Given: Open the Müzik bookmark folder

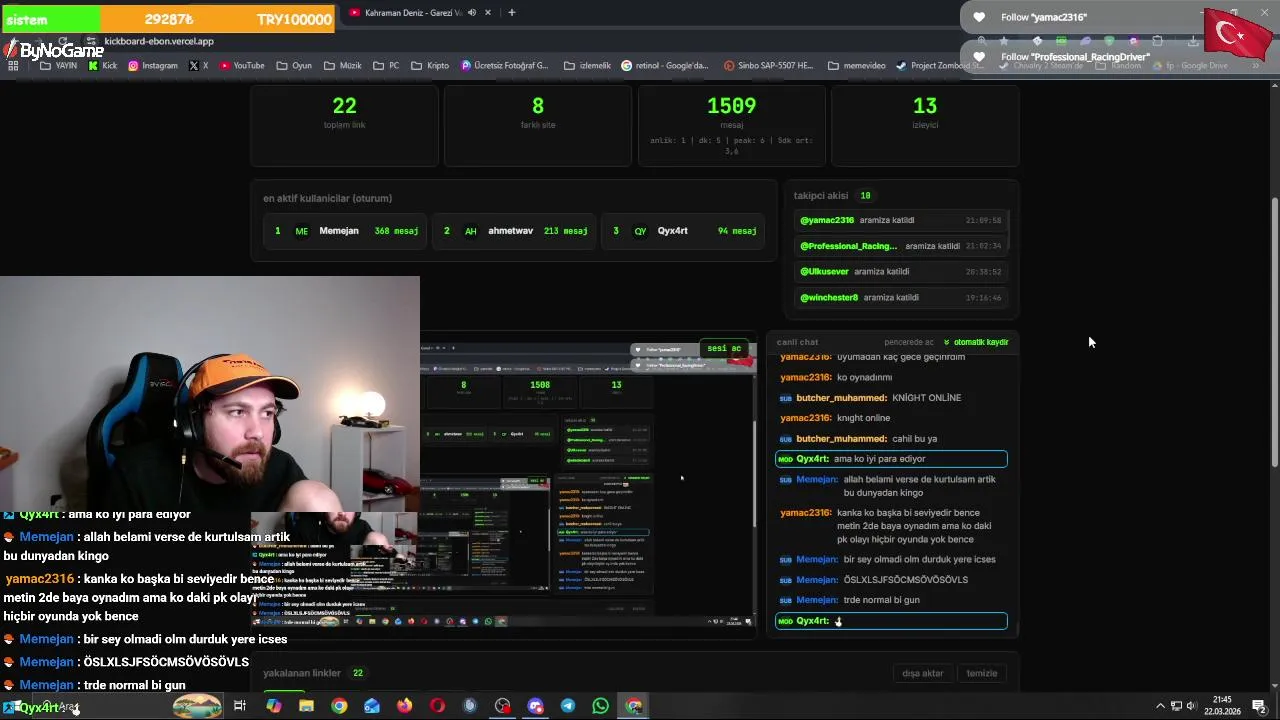Looking at the screenshot, I should click(x=343, y=66).
